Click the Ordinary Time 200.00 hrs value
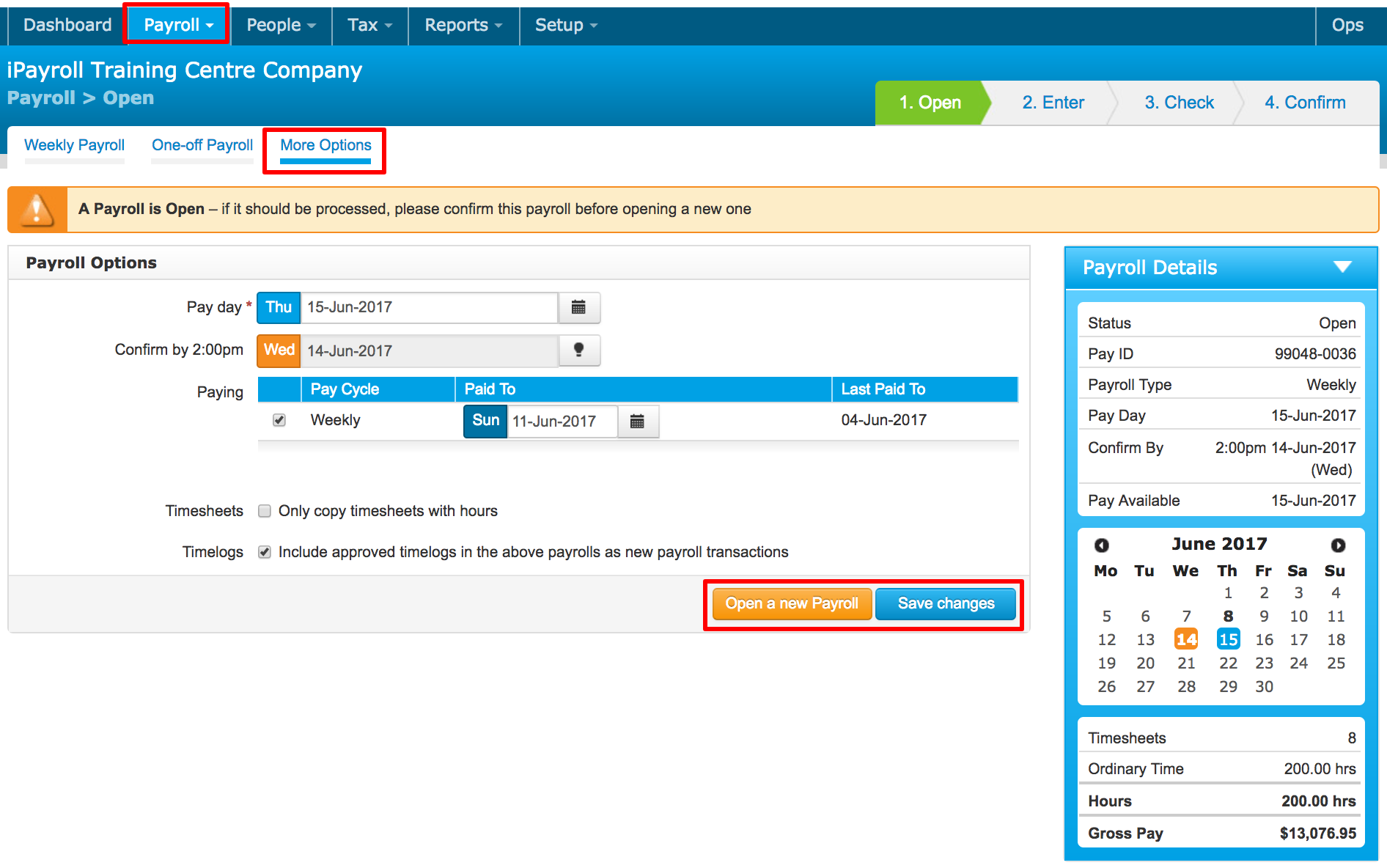Image resolution: width=1387 pixels, height=868 pixels. click(x=1320, y=769)
